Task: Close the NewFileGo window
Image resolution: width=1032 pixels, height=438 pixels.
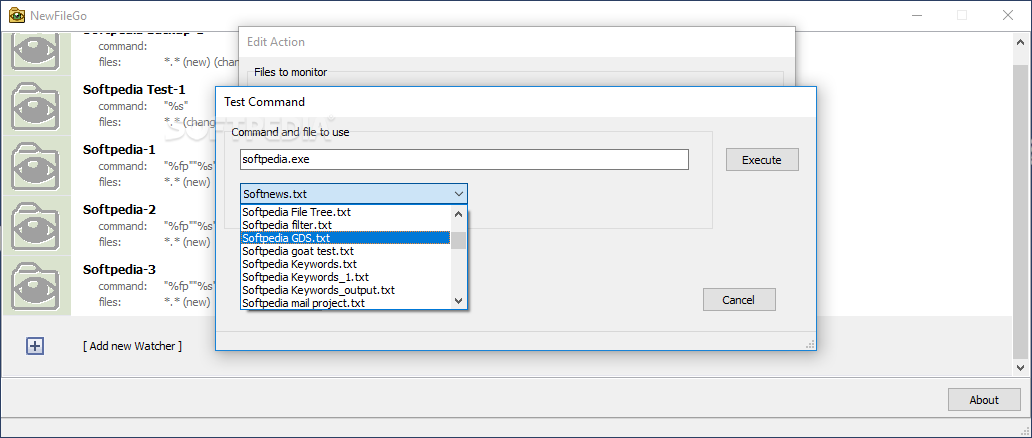Action: pos(1008,15)
